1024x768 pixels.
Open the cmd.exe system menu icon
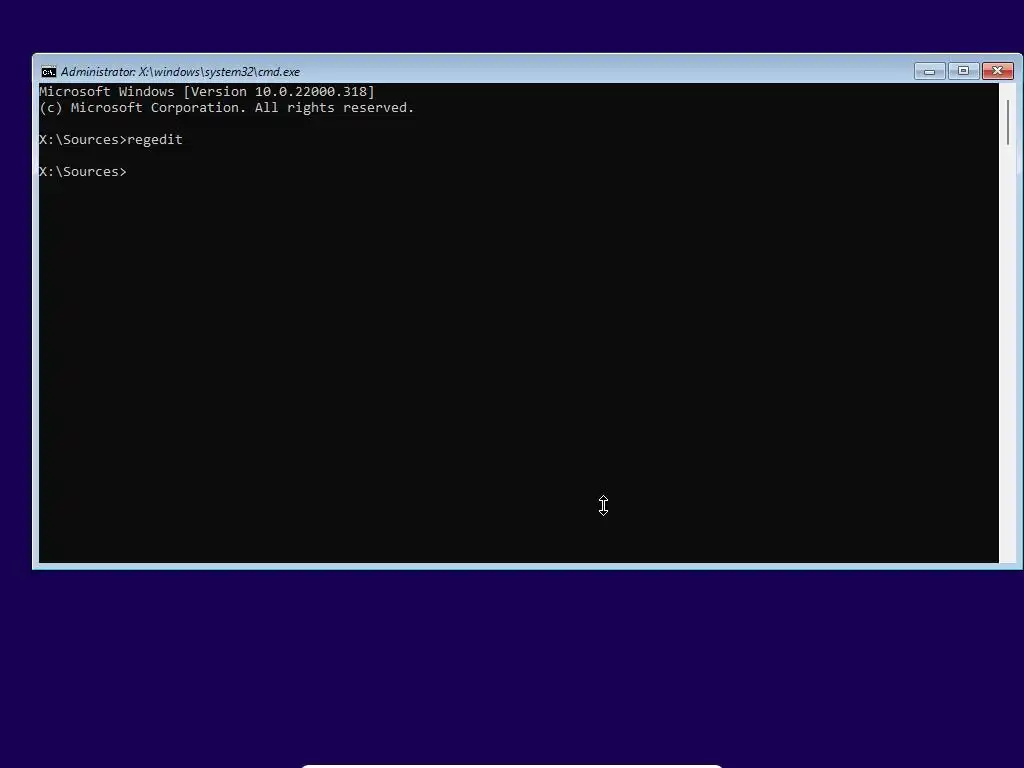click(x=49, y=72)
